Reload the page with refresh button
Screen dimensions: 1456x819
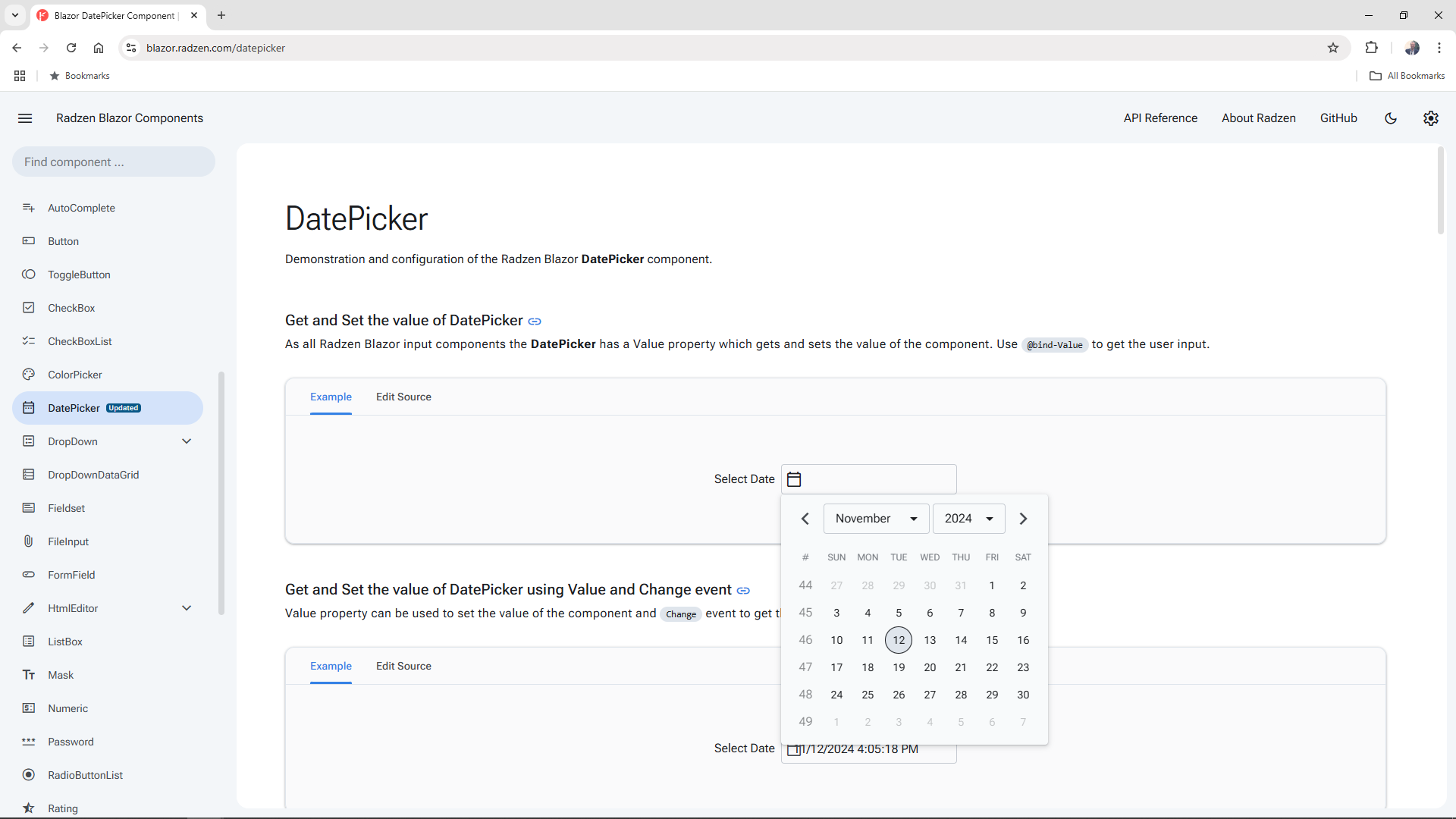point(71,48)
